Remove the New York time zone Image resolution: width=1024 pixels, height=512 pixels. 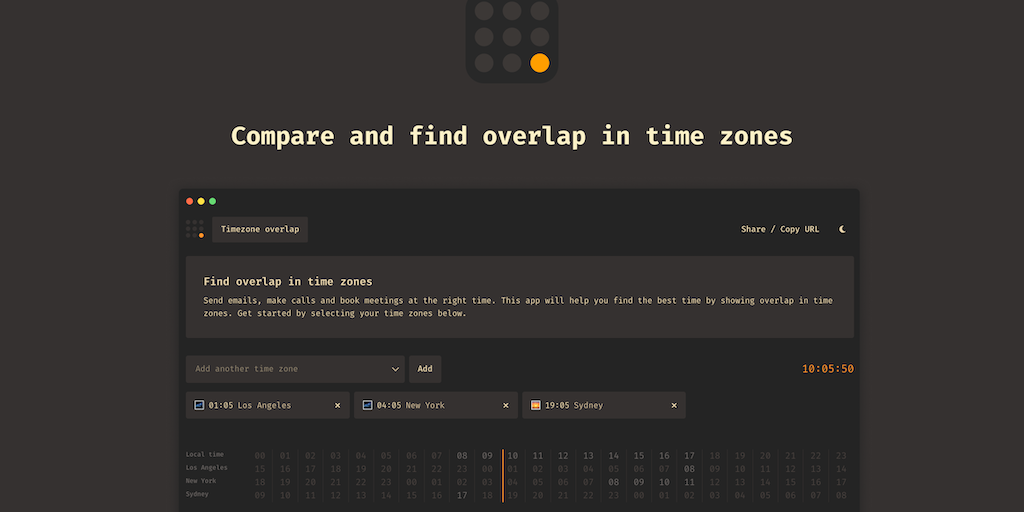coord(505,406)
